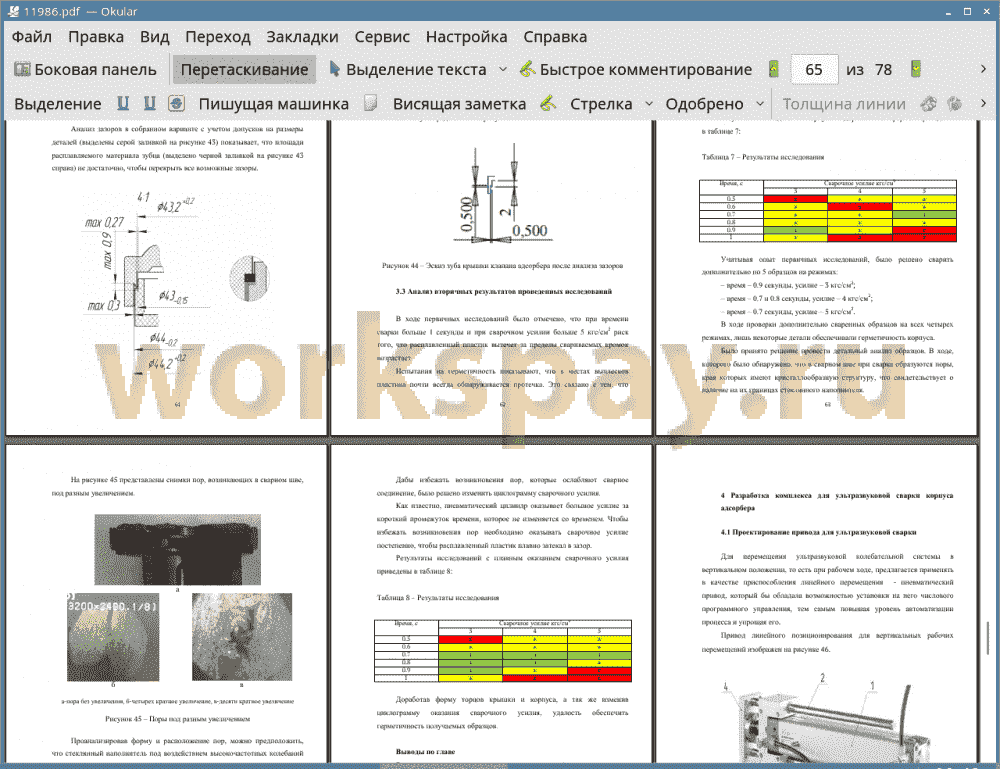The image size is (1000, 769).
Task: Open the Толщина линии line width option
Action: (844, 104)
